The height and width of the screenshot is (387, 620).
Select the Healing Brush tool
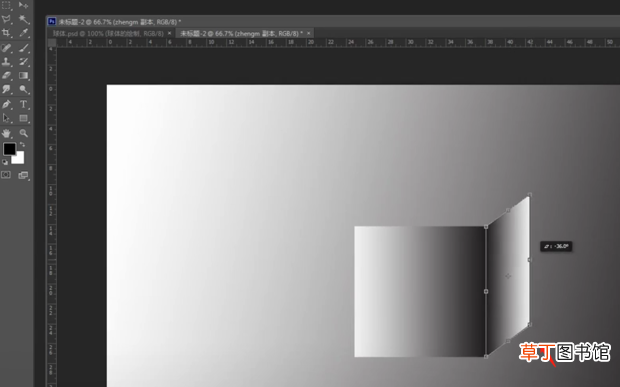coord(6,48)
